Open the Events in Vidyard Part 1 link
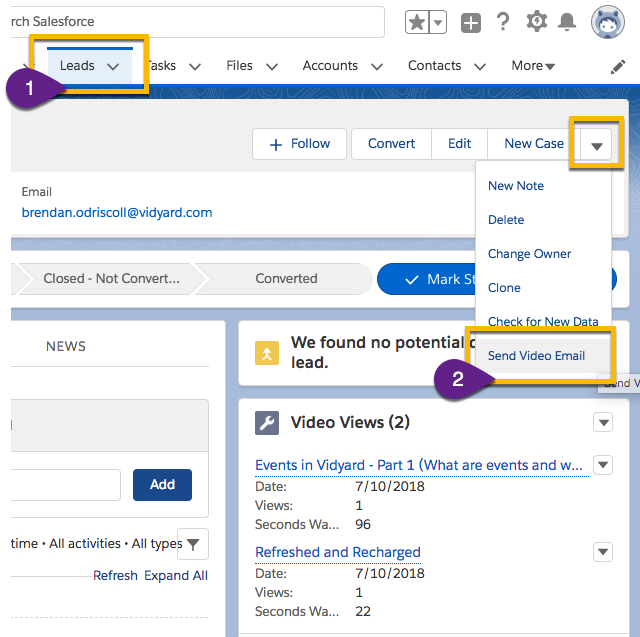640x637 pixels. (419, 465)
